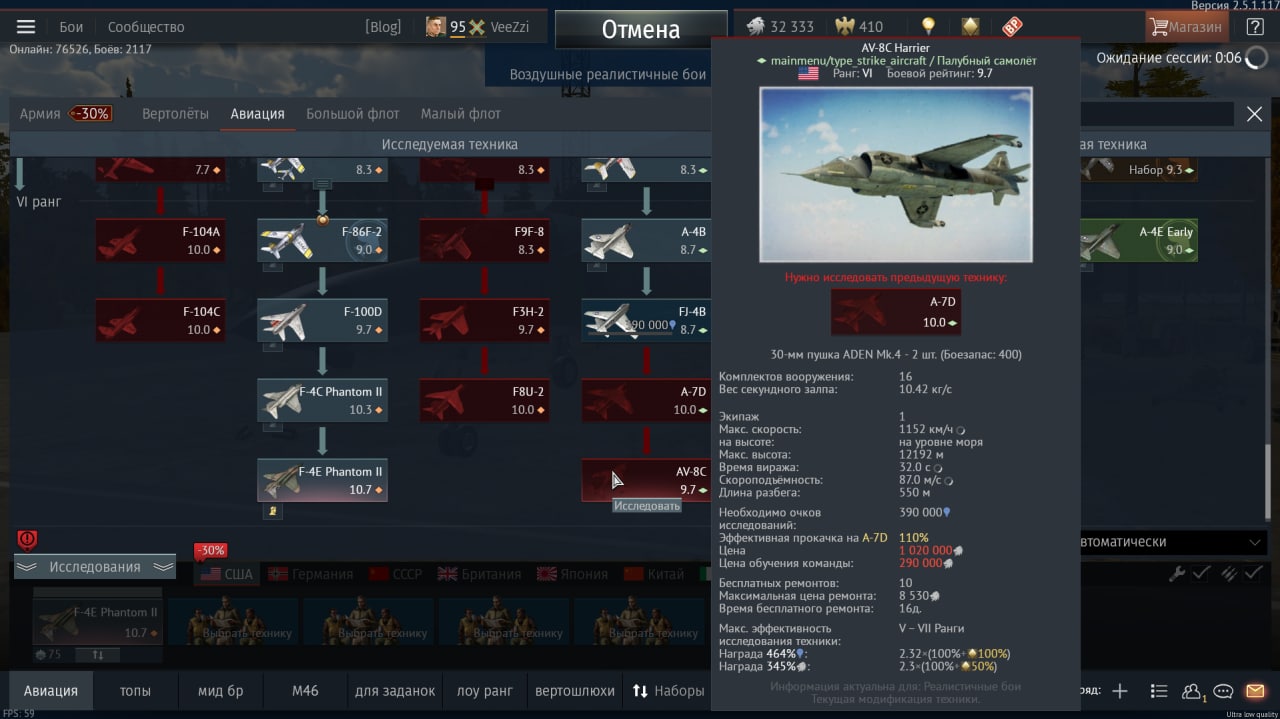The height and width of the screenshot is (719, 1280).
Task: Open the chat speech bubble icon
Action: click(x=1223, y=691)
